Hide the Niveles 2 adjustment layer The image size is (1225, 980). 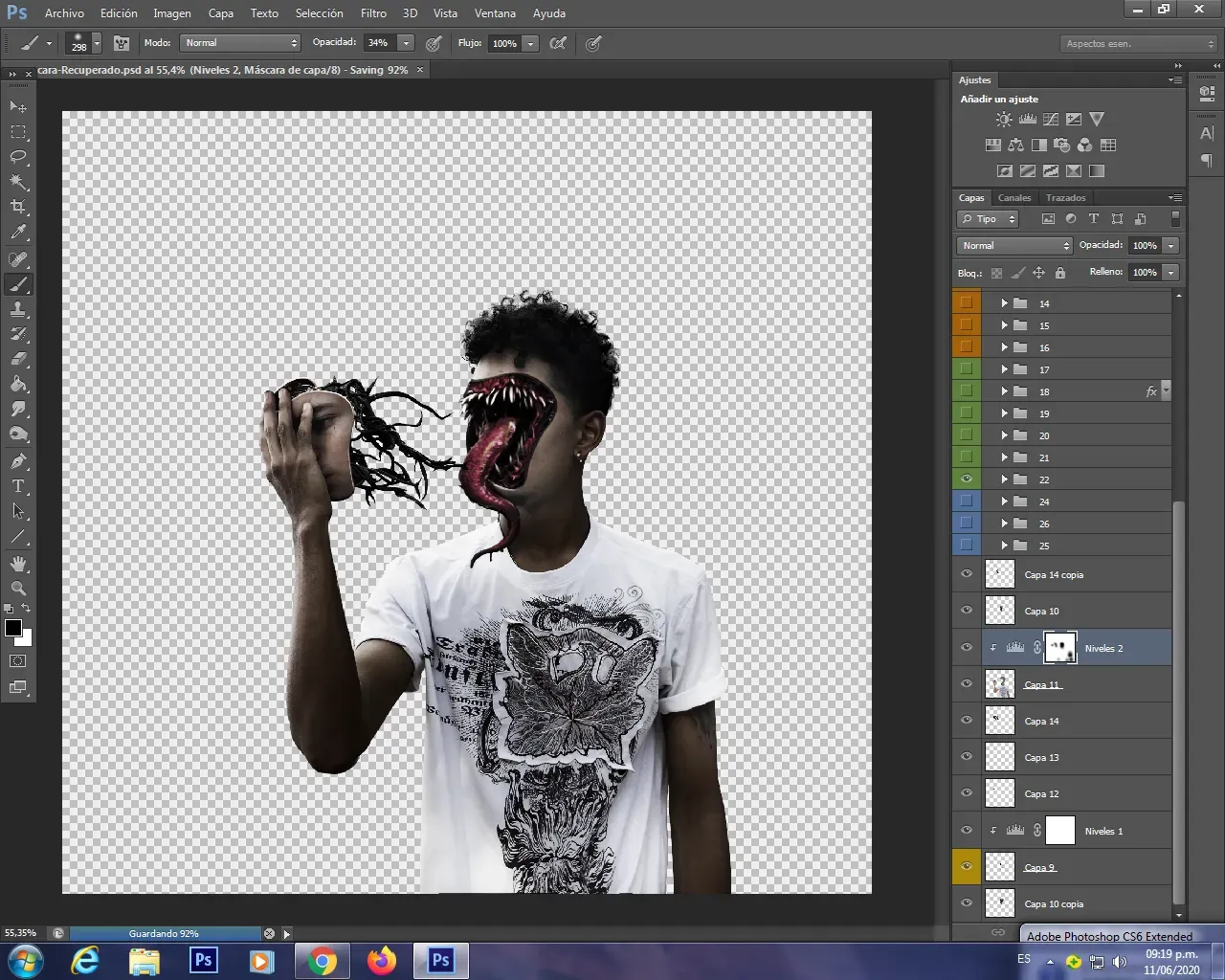pyautogui.click(x=967, y=648)
